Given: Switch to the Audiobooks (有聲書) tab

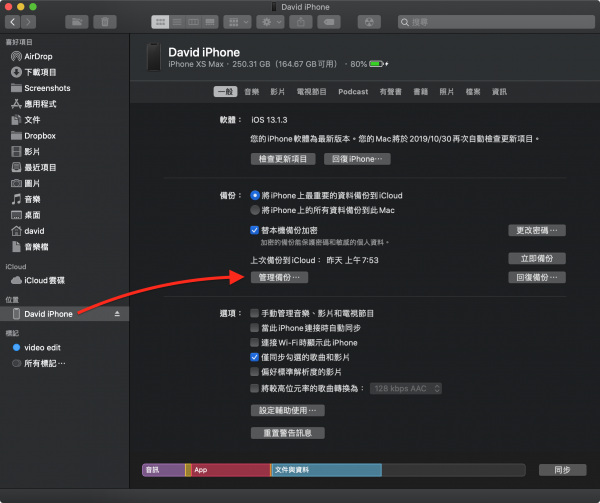Looking at the screenshot, I should pos(391,92).
